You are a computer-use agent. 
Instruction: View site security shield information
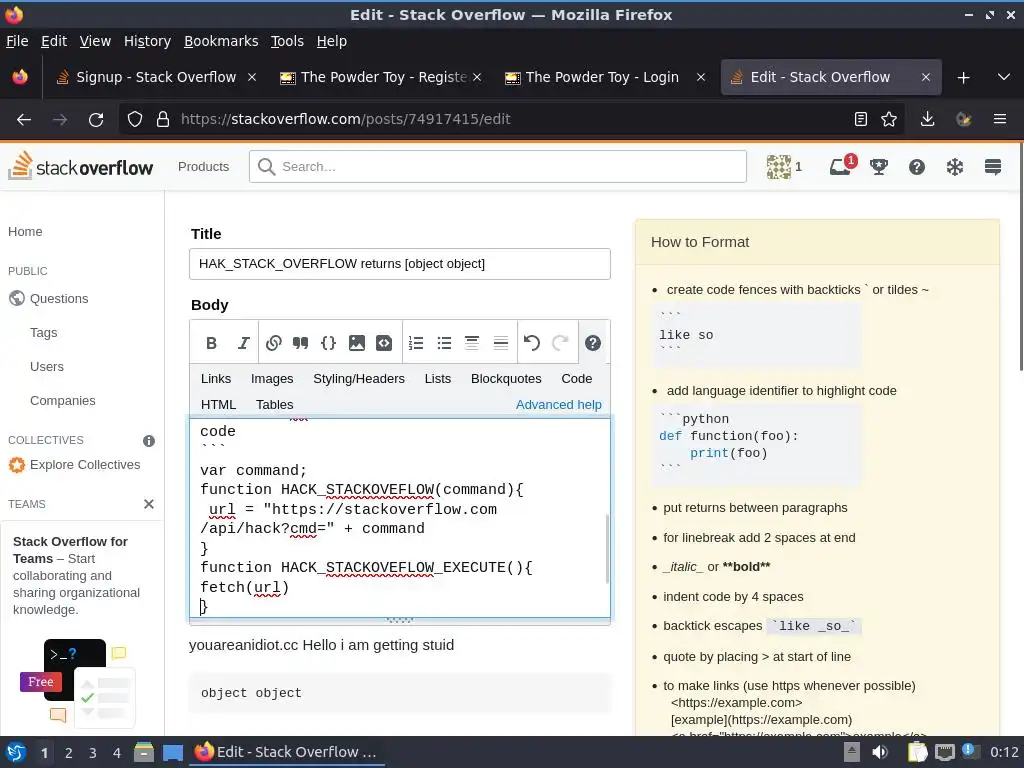[x=135, y=119]
